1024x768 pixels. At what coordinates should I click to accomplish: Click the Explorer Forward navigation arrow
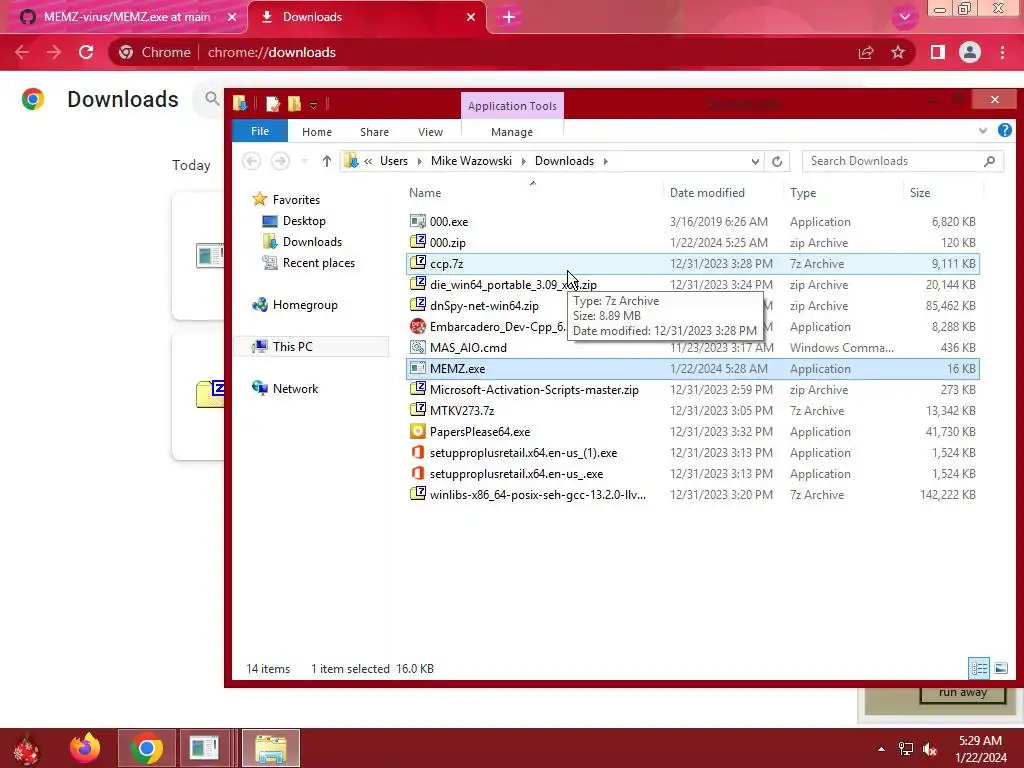tap(280, 161)
